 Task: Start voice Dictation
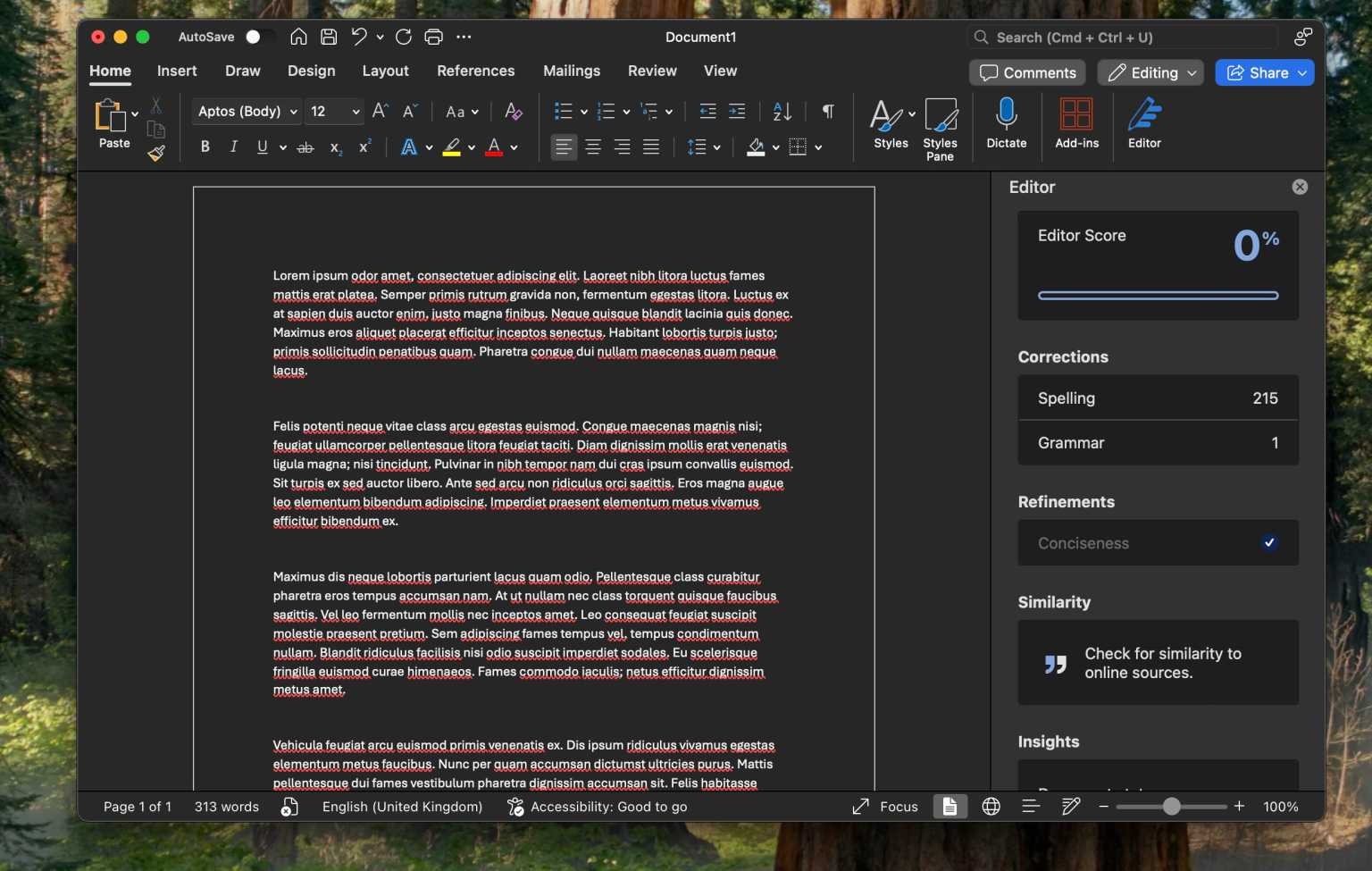(1006, 125)
